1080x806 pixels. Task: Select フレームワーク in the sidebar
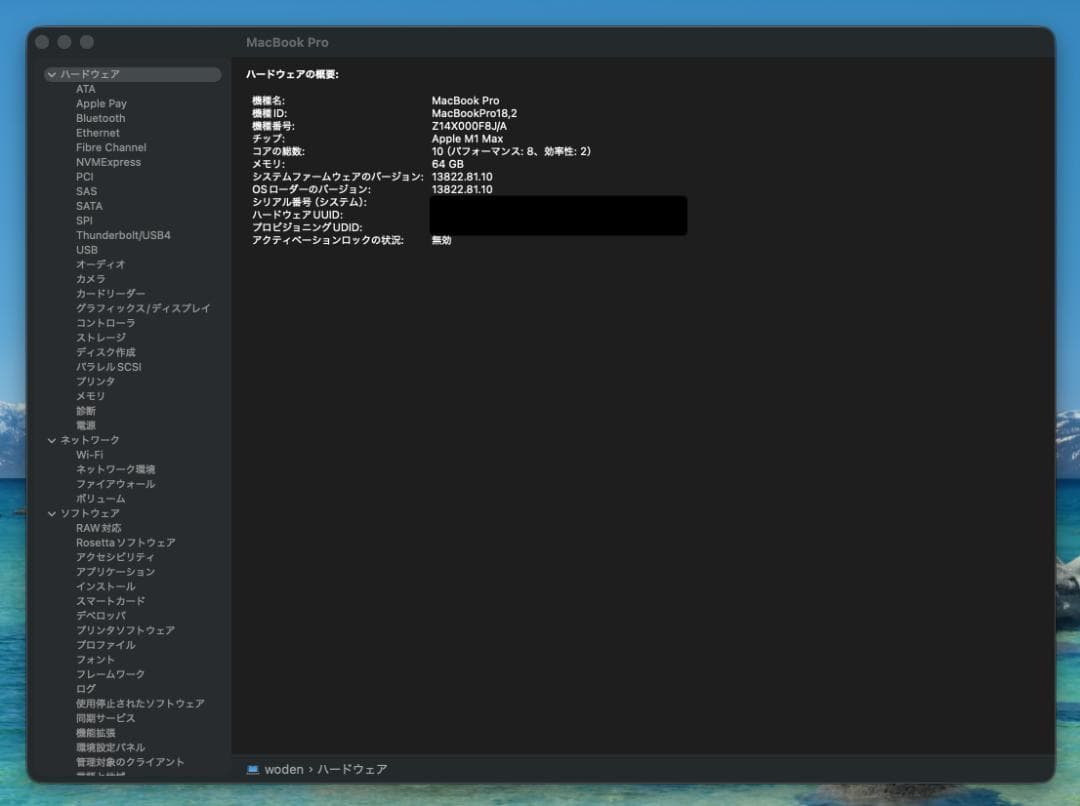tap(111, 674)
